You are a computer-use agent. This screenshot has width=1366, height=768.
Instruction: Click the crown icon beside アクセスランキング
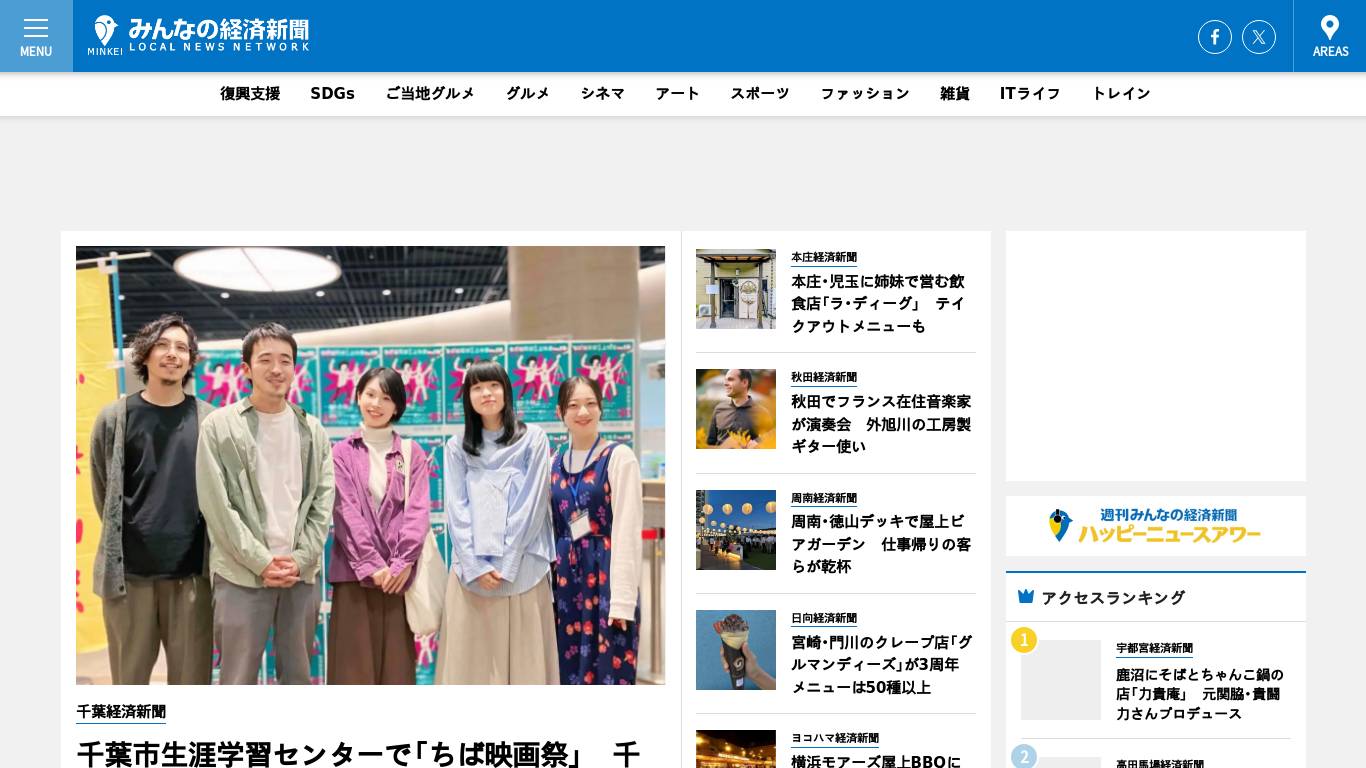pos(1026,596)
